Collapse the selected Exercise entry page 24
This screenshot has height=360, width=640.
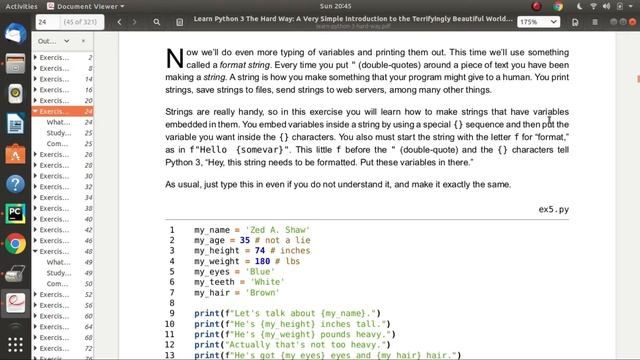pos(36,111)
